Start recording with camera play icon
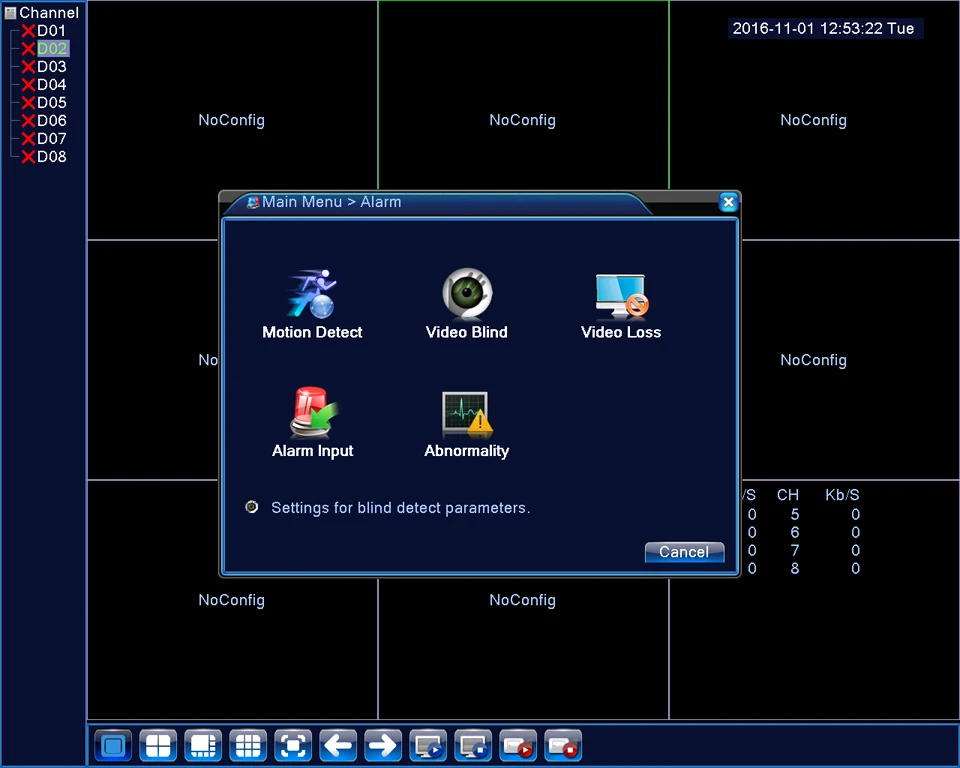The image size is (960, 768). [518, 745]
